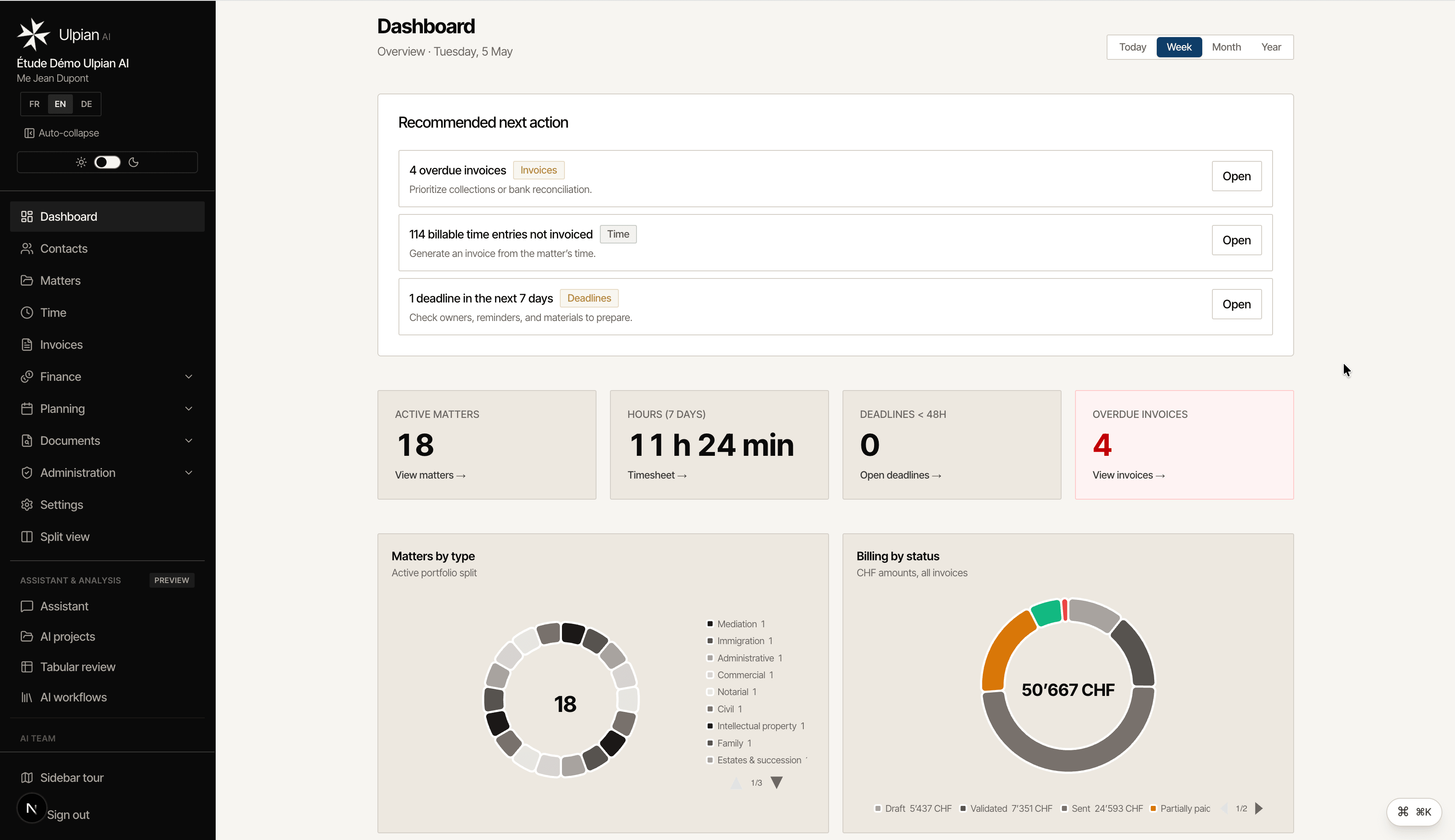Switch language to DE
Screen dimensions: 1455x840
click(x=86, y=104)
